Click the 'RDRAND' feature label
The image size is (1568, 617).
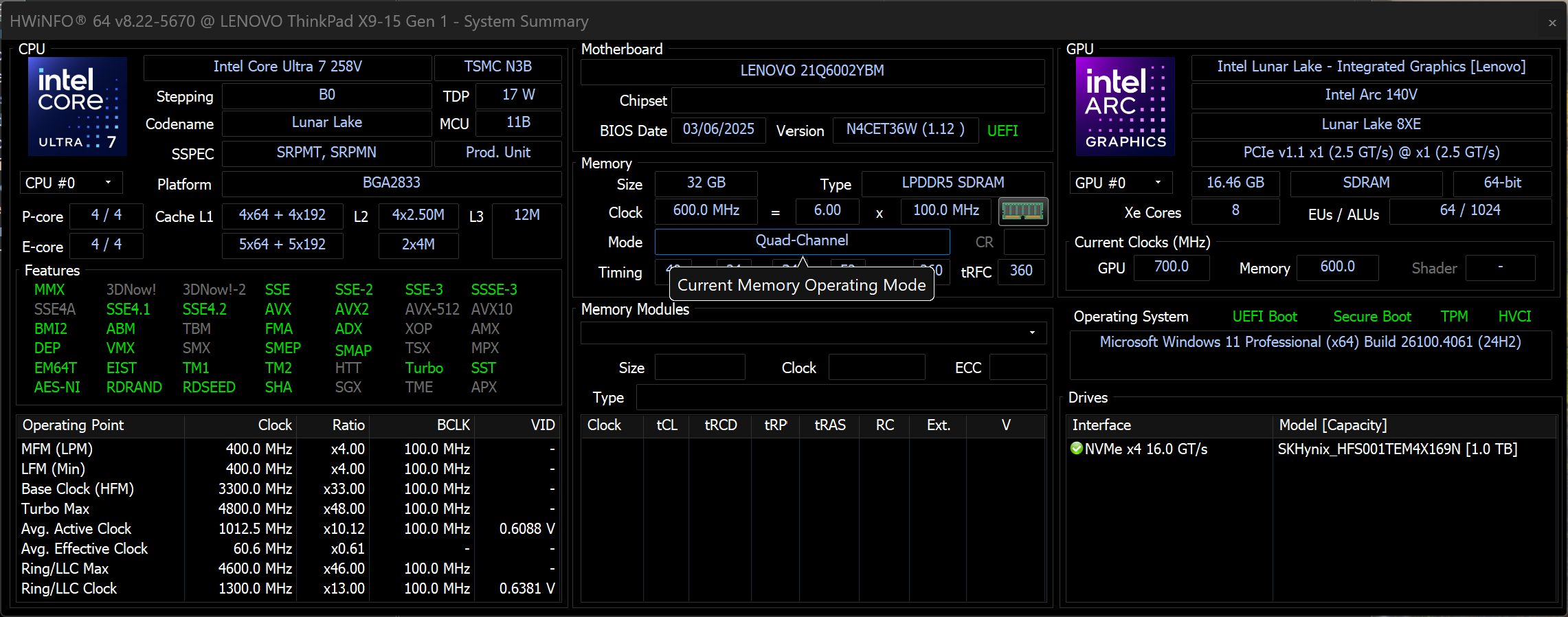134,388
